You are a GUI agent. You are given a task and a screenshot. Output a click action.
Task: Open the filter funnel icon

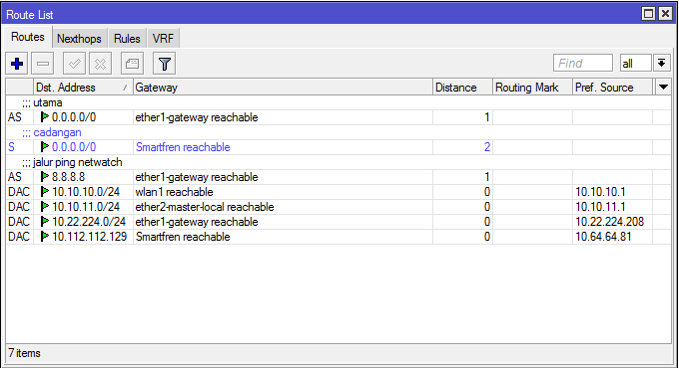164,64
